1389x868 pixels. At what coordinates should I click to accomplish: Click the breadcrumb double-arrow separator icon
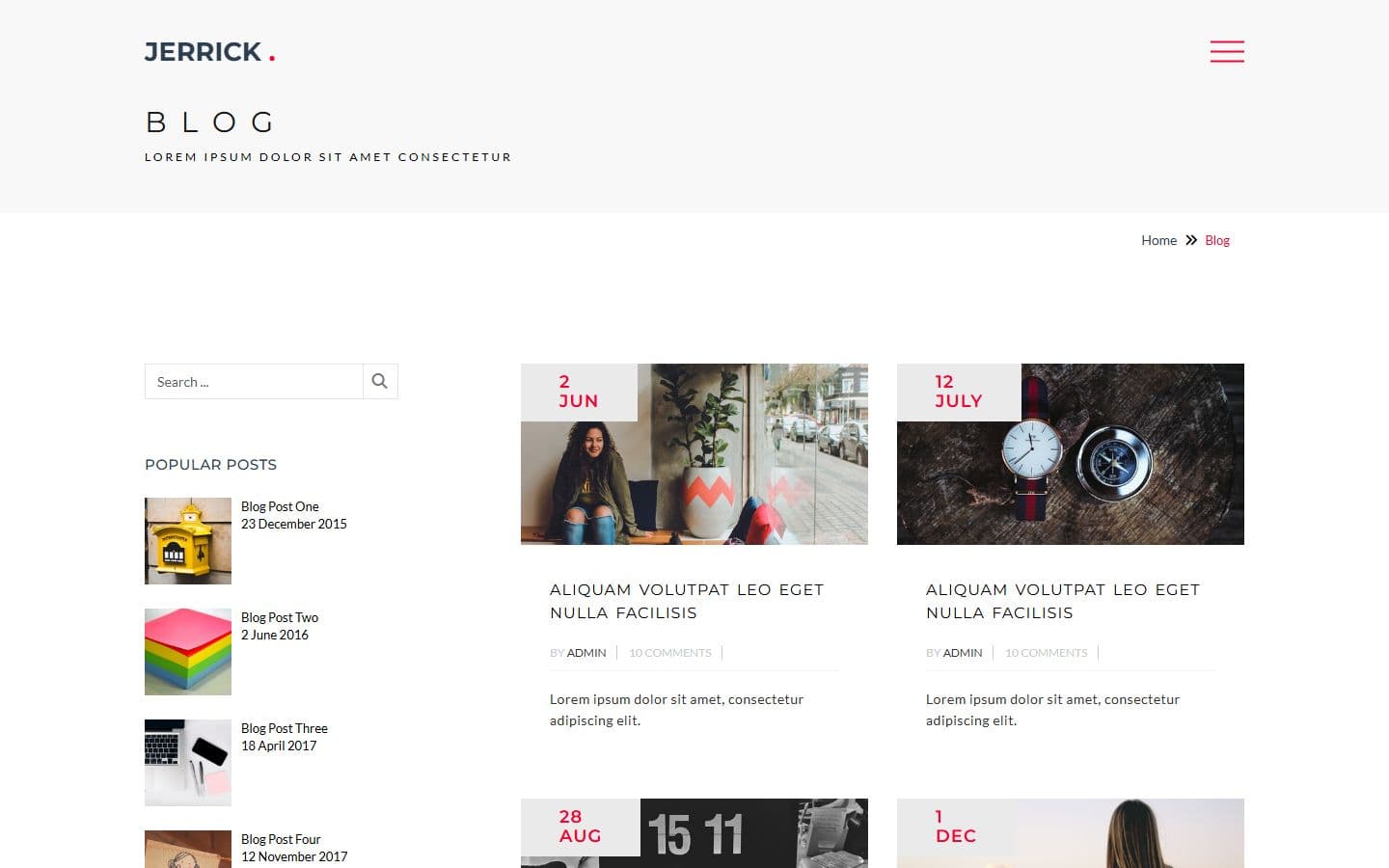click(x=1191, y=240)
